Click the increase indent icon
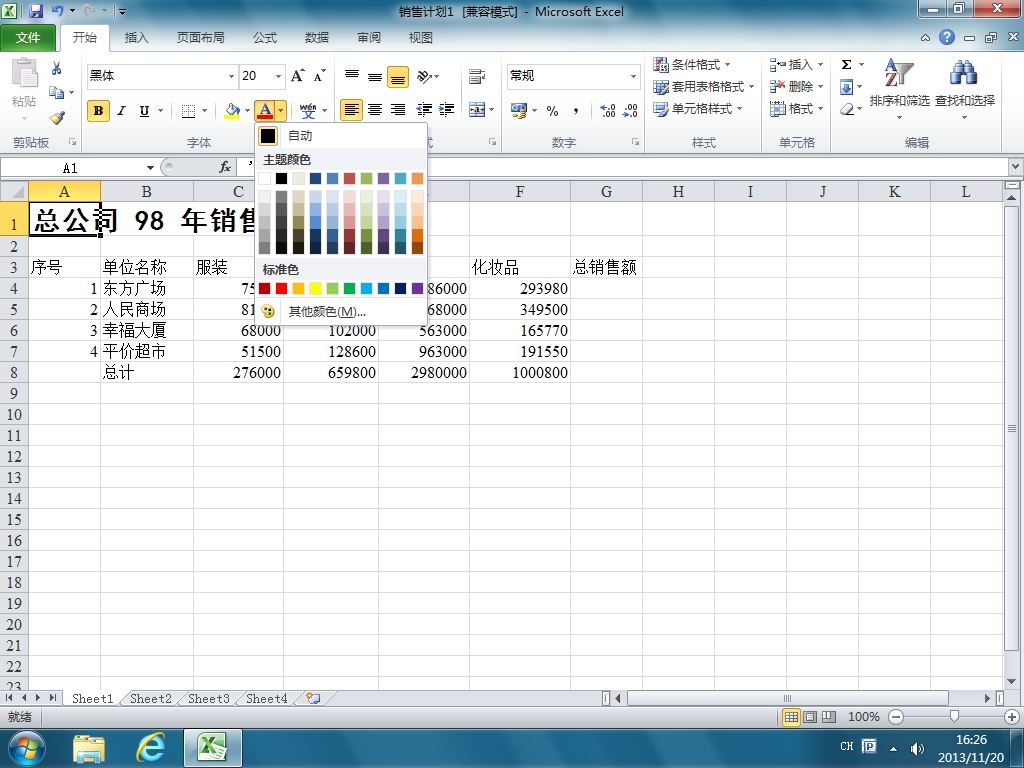The image size is (1024, 768). (447, 110)
